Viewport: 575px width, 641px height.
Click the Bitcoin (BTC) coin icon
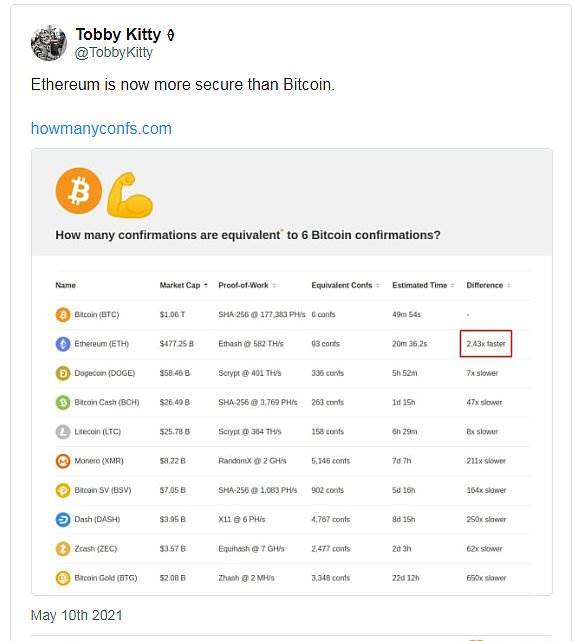point(63,315)
